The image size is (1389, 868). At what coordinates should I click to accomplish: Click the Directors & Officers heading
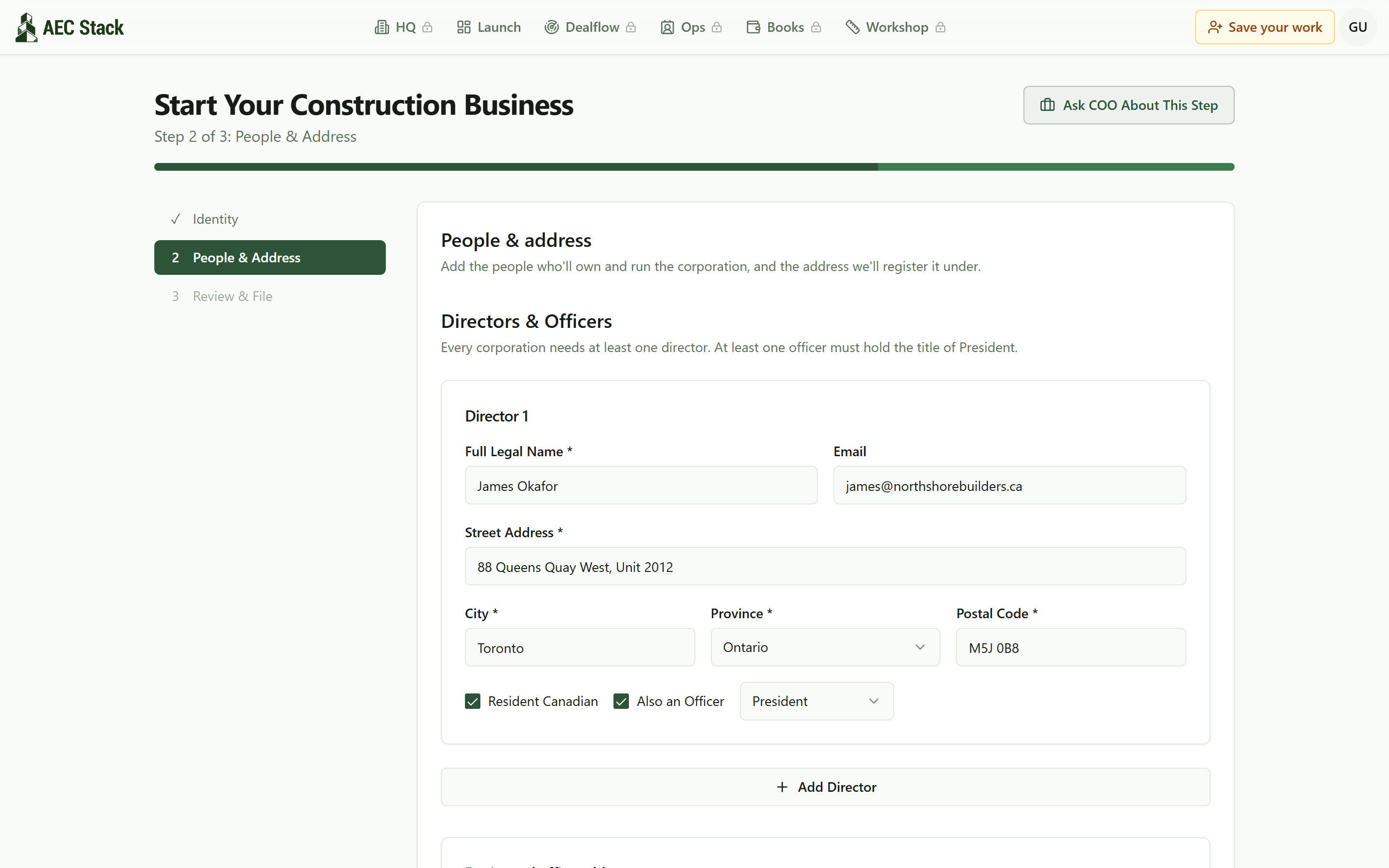click(x=526, y=322)
